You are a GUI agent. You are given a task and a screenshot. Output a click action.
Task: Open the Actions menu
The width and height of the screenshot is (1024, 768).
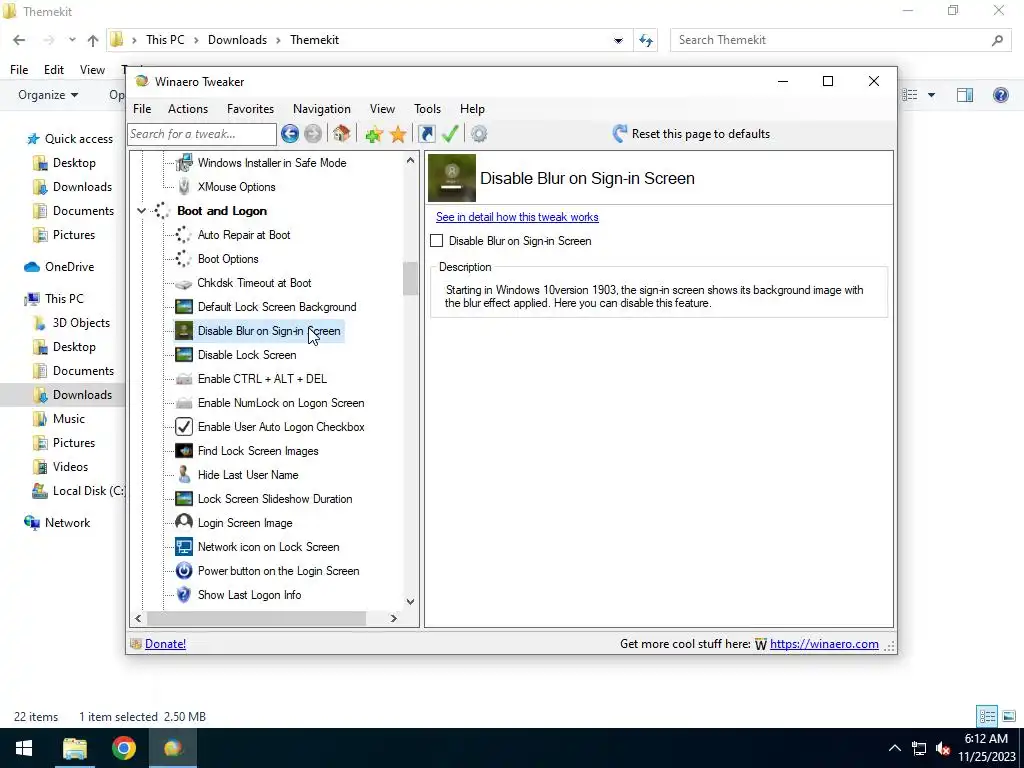(187, 109)
